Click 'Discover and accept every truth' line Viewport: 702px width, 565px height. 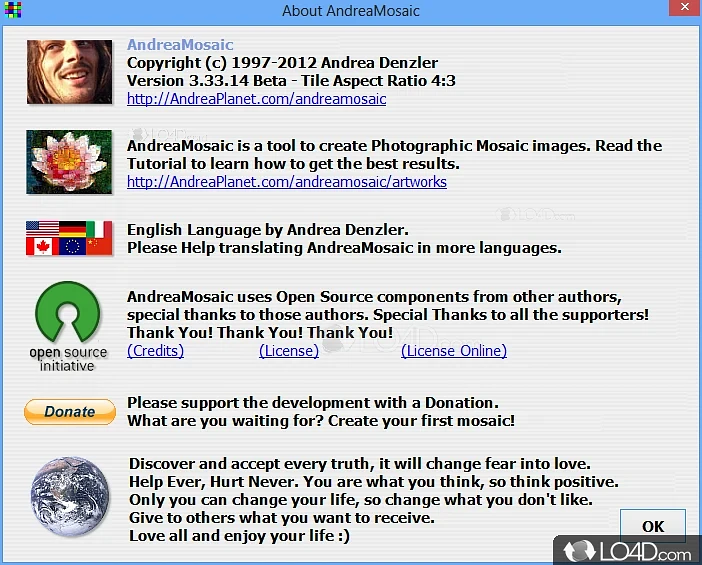pyautogui.click(x=360, y=463)
